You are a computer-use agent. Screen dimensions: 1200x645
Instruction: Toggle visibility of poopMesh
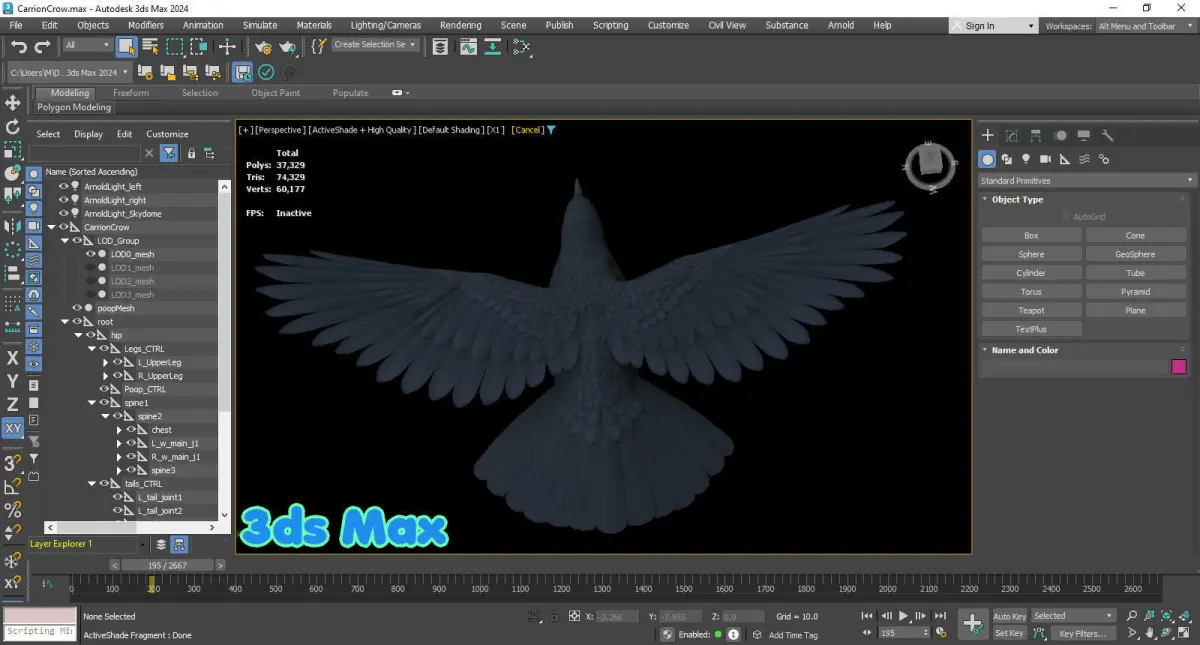pos(77,308)
